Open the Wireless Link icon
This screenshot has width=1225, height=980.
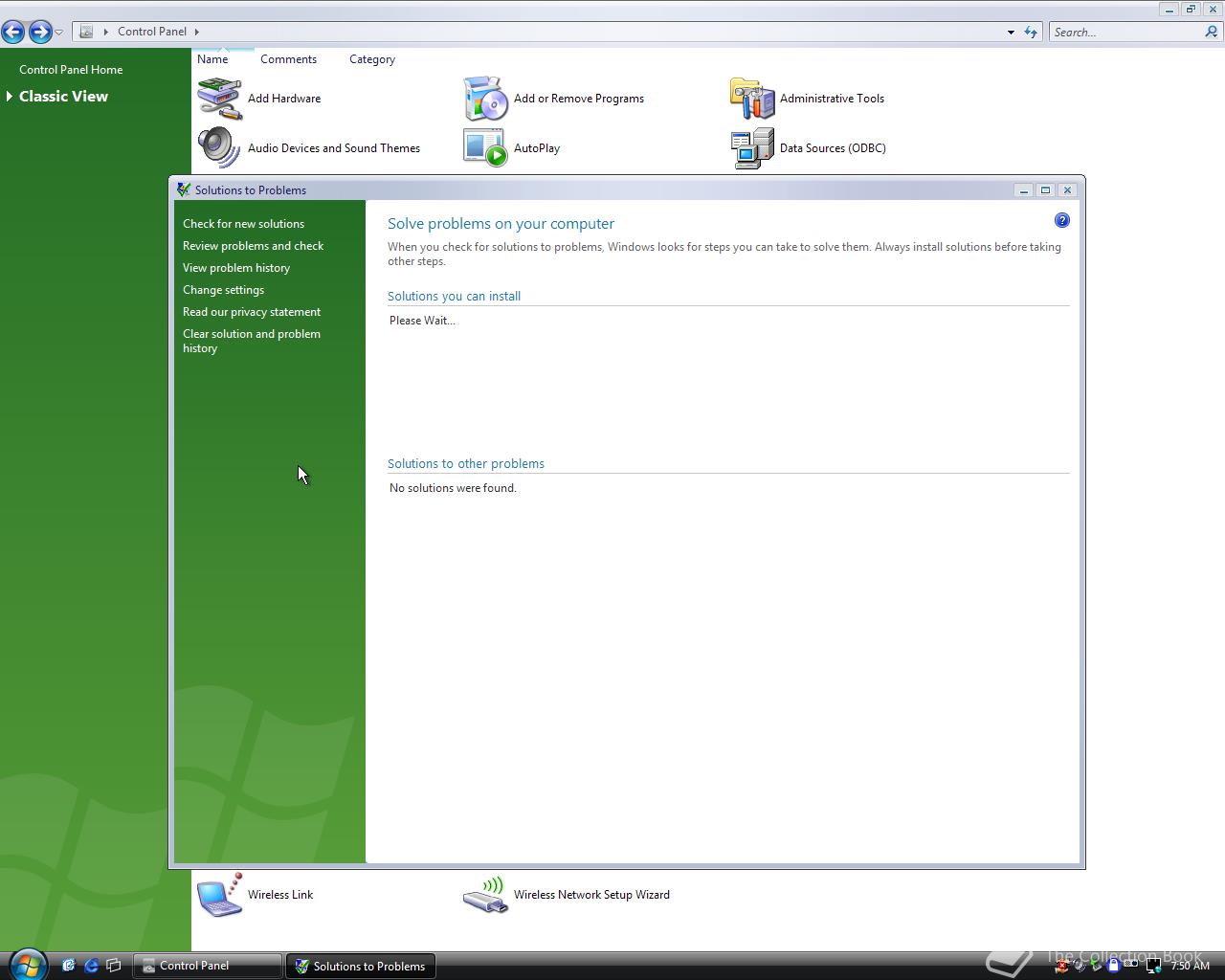[x=219, y=895]
